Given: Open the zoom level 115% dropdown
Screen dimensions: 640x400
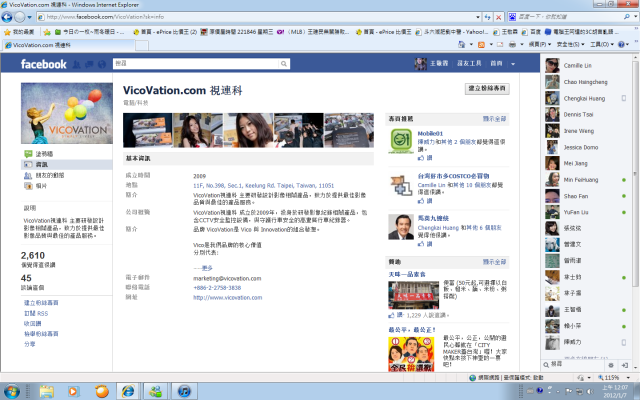Looking at the screenshot, I should pyautogui.click(x=629, y=378).
